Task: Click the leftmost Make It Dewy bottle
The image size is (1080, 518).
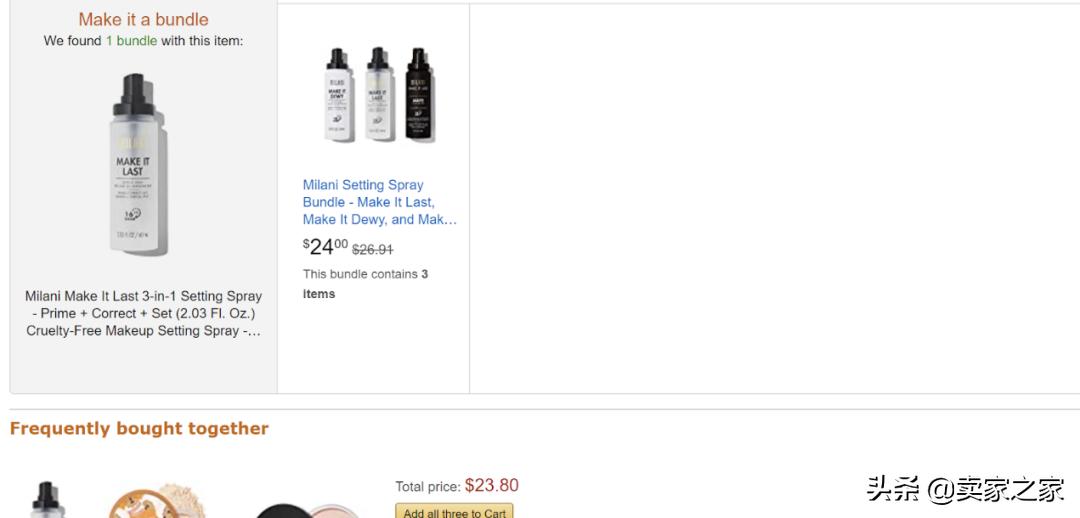Action: coord(338,95)
